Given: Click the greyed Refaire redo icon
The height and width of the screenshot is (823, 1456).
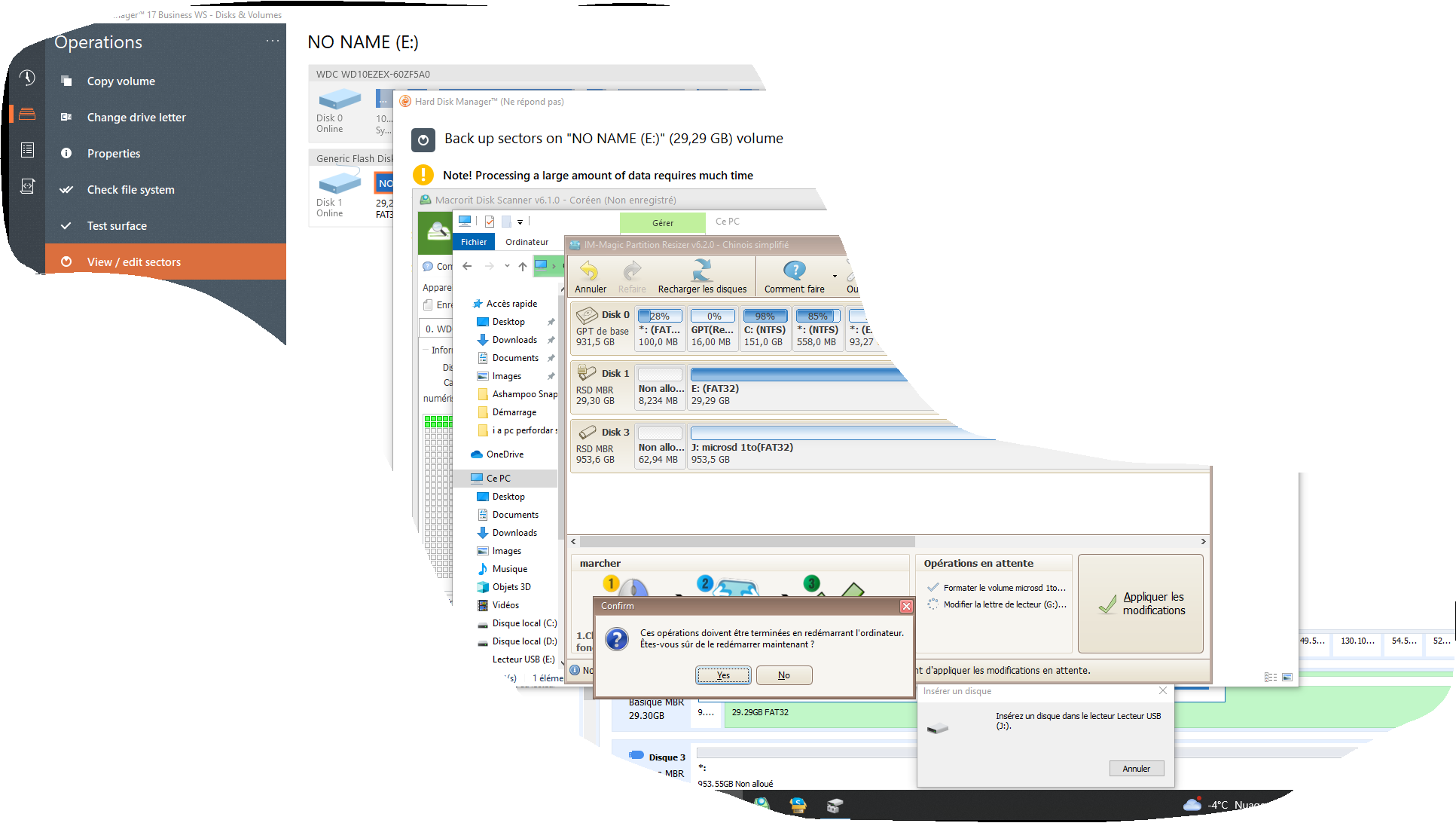Looking at the screenshot, I should pos(632,270).
